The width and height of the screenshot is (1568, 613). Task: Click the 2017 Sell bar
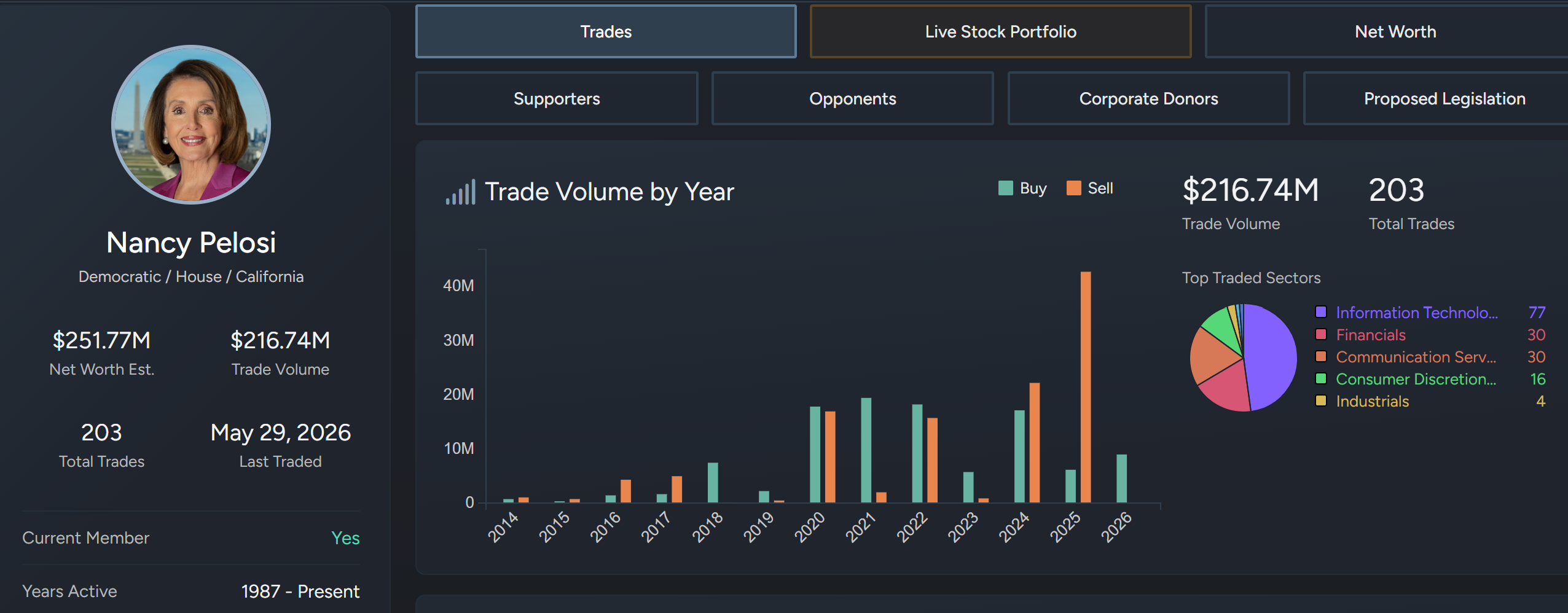676,489
